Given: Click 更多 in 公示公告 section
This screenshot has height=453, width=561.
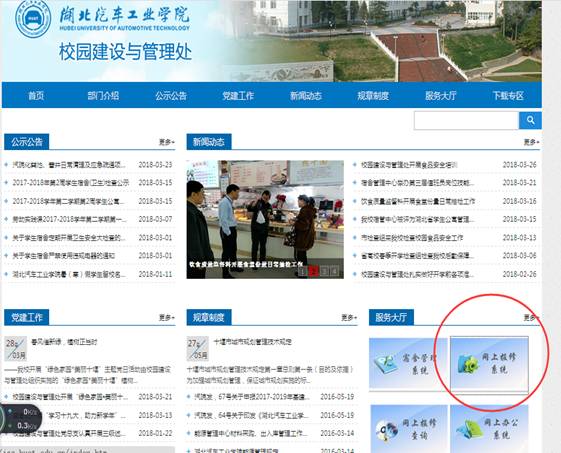Looking at the screenshot, I should click(x=167, y=142).
